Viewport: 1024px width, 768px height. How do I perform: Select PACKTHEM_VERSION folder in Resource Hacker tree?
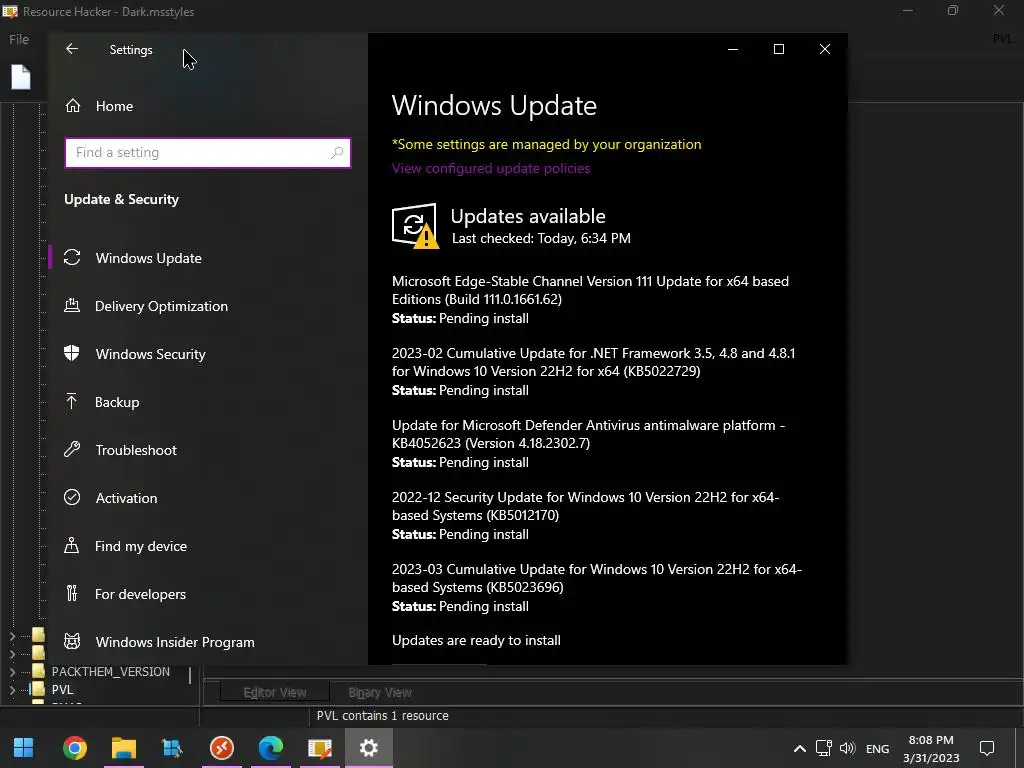110,671
